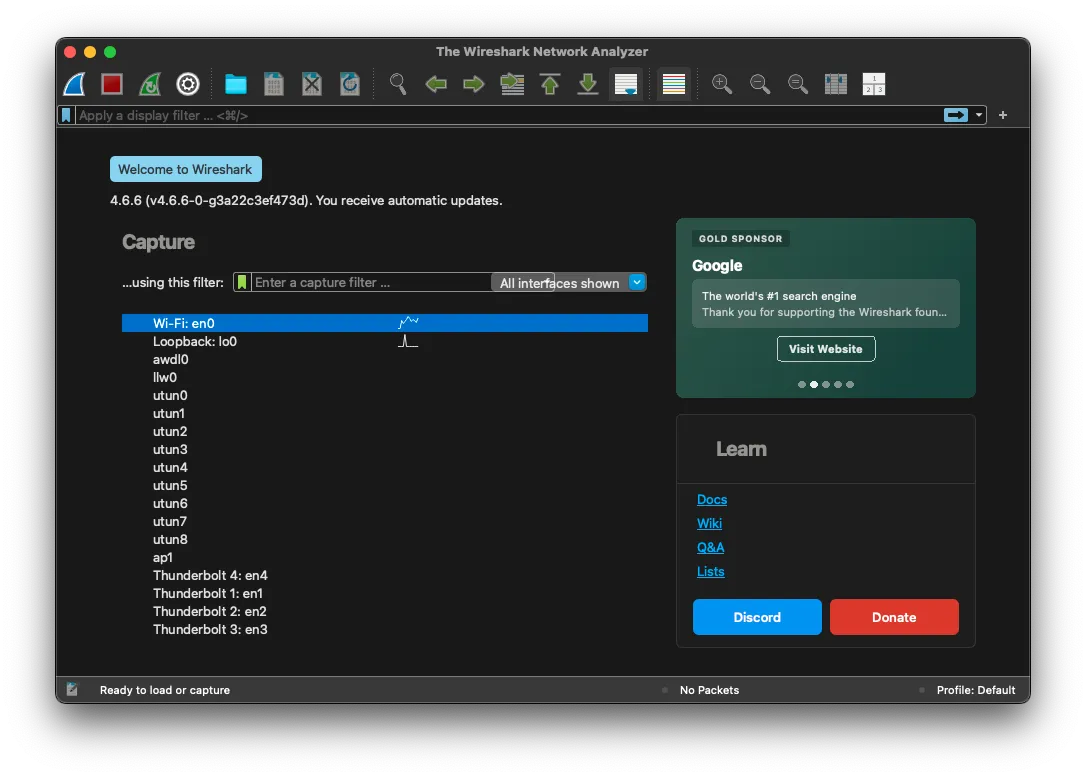This screenshot has height=777, width=1086.
Task: Open the All interfaces shown dropdown
Action: (x=569, y=283)
